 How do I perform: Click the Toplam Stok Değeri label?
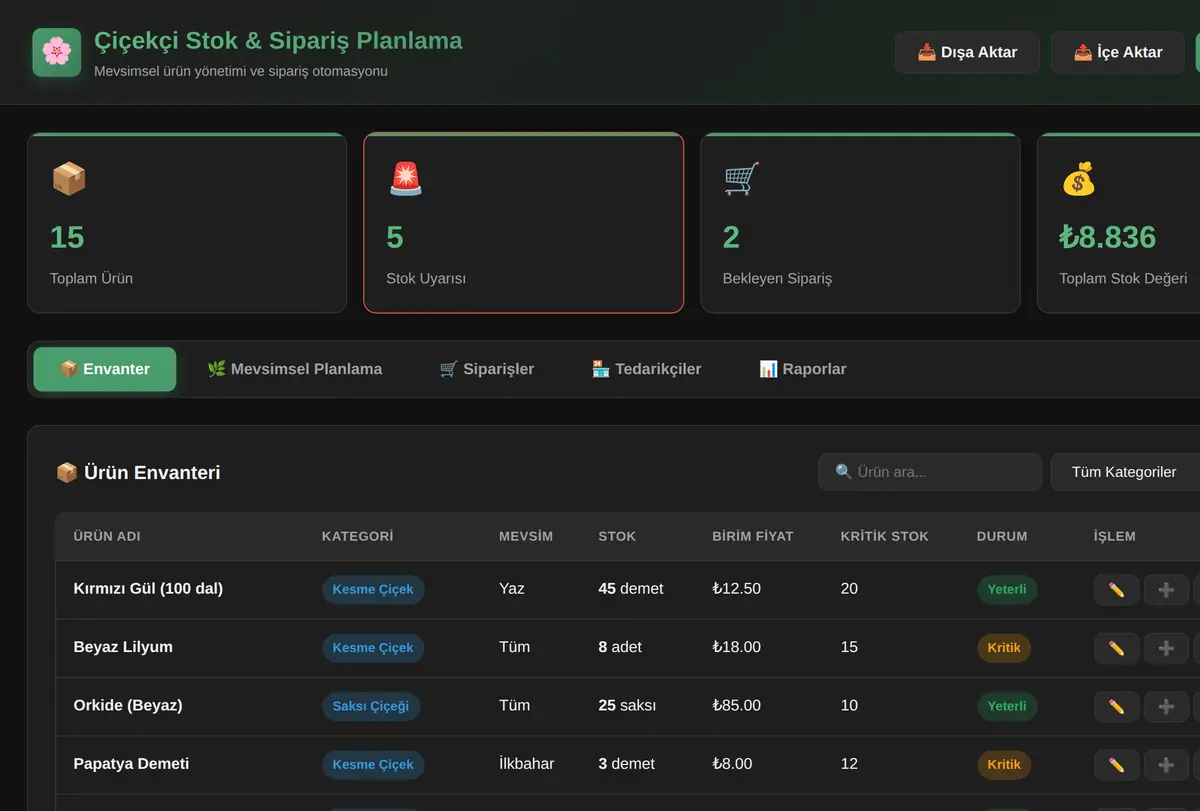point(1123,279)
